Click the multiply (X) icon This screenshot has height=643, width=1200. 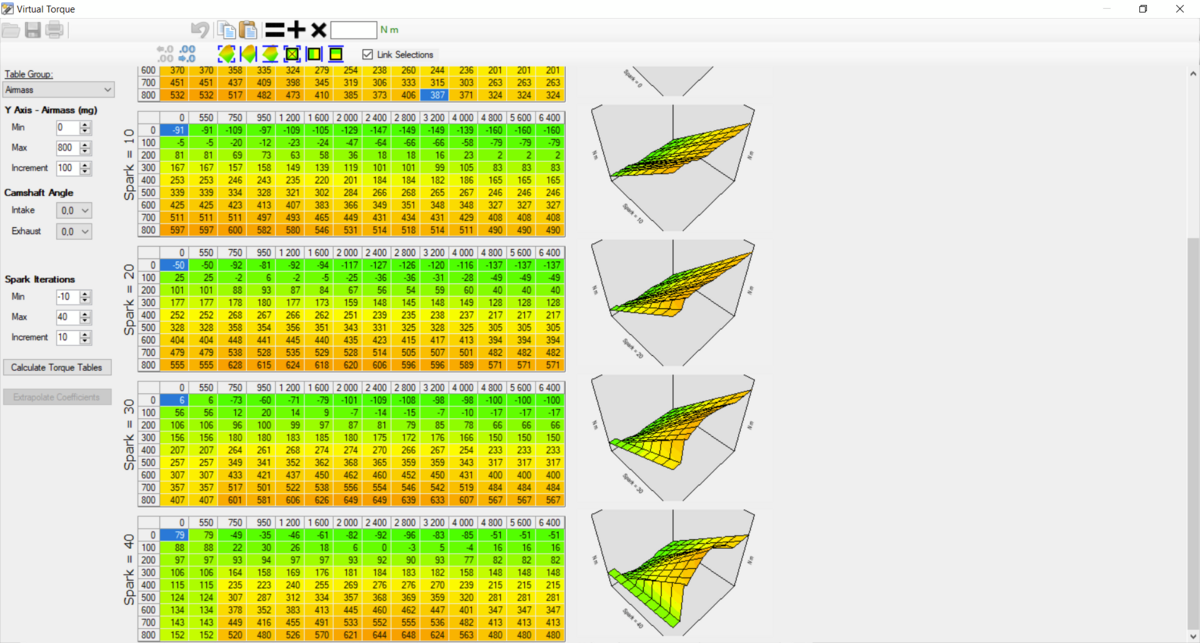coord(318,30)
